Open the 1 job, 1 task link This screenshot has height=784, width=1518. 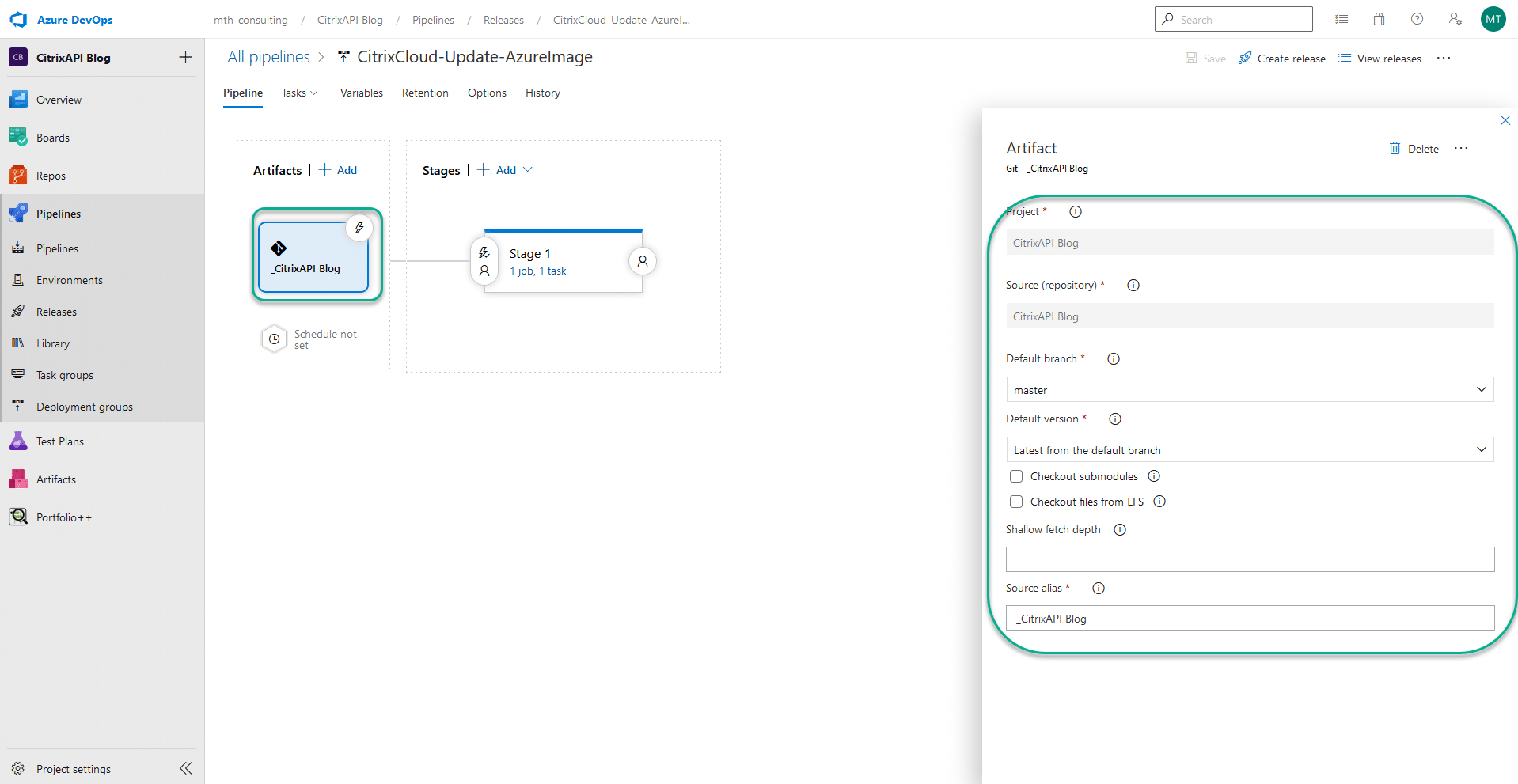tap(538, 271)
